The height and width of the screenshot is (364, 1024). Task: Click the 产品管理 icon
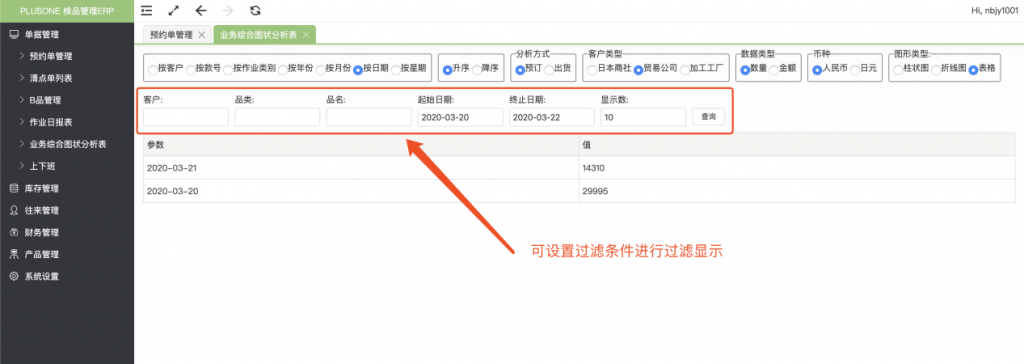(14, 254)
